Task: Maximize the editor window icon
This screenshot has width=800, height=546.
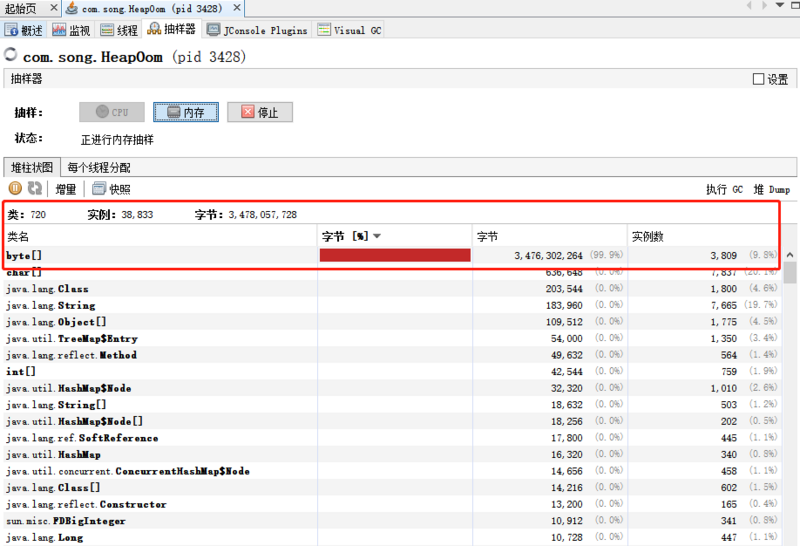Action: [795, 5]
